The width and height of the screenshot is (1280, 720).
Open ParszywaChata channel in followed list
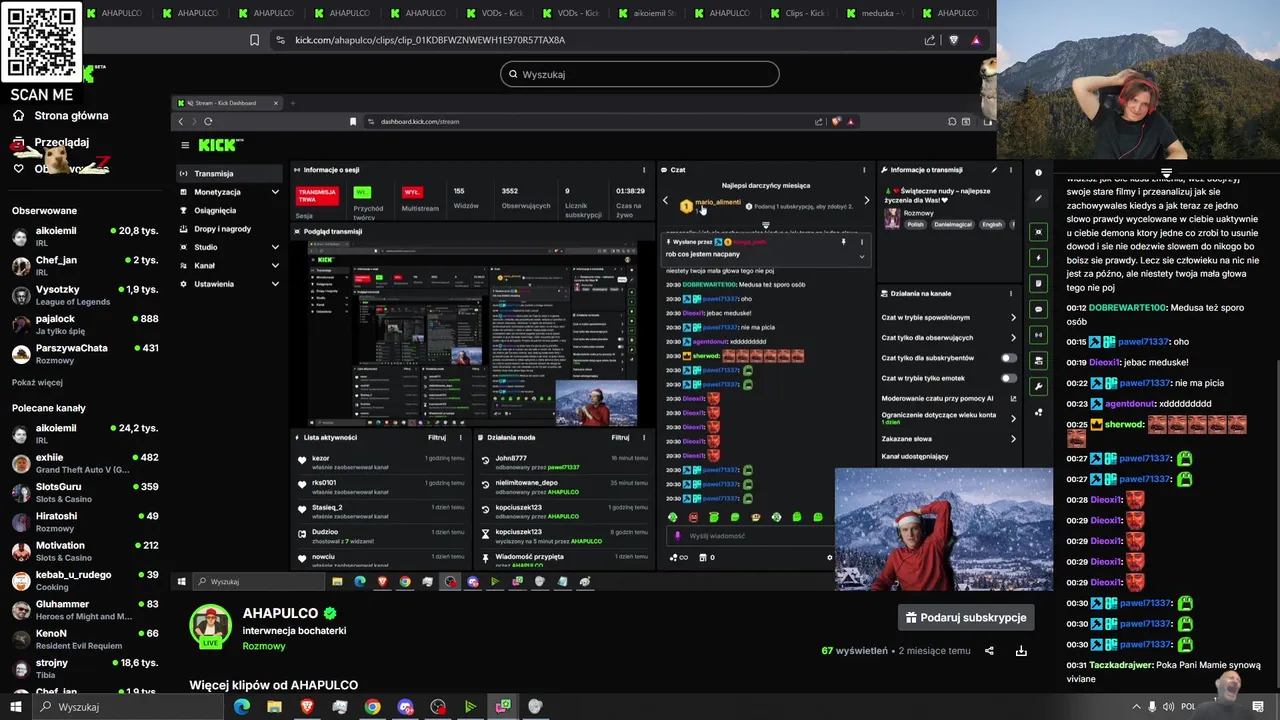[x=85, y=353]
